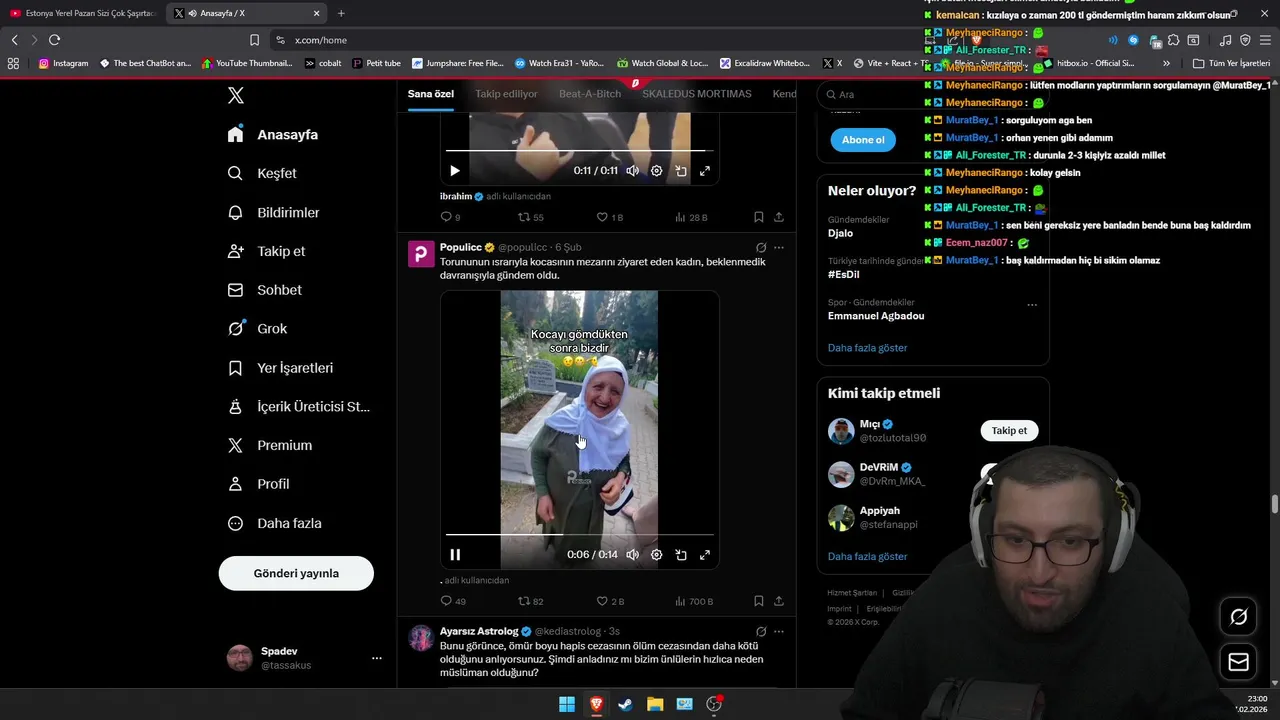1280x720 pixels.
Task: Pause the Populicc video
Action: tap(455, 555)
